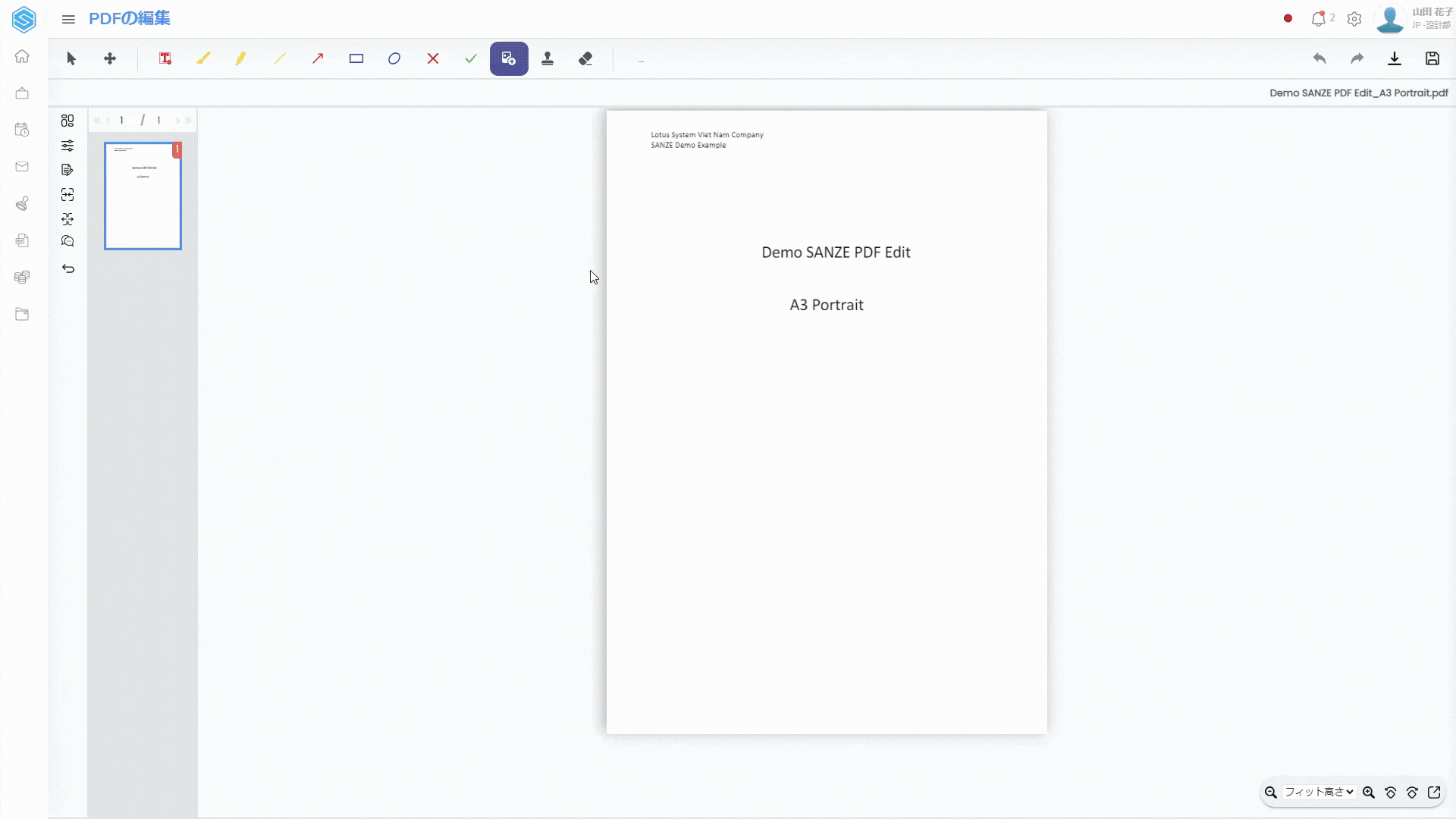Screen dimensions: 1456x819
Task: Activate the eraser tool
Action: coord(585,58)
